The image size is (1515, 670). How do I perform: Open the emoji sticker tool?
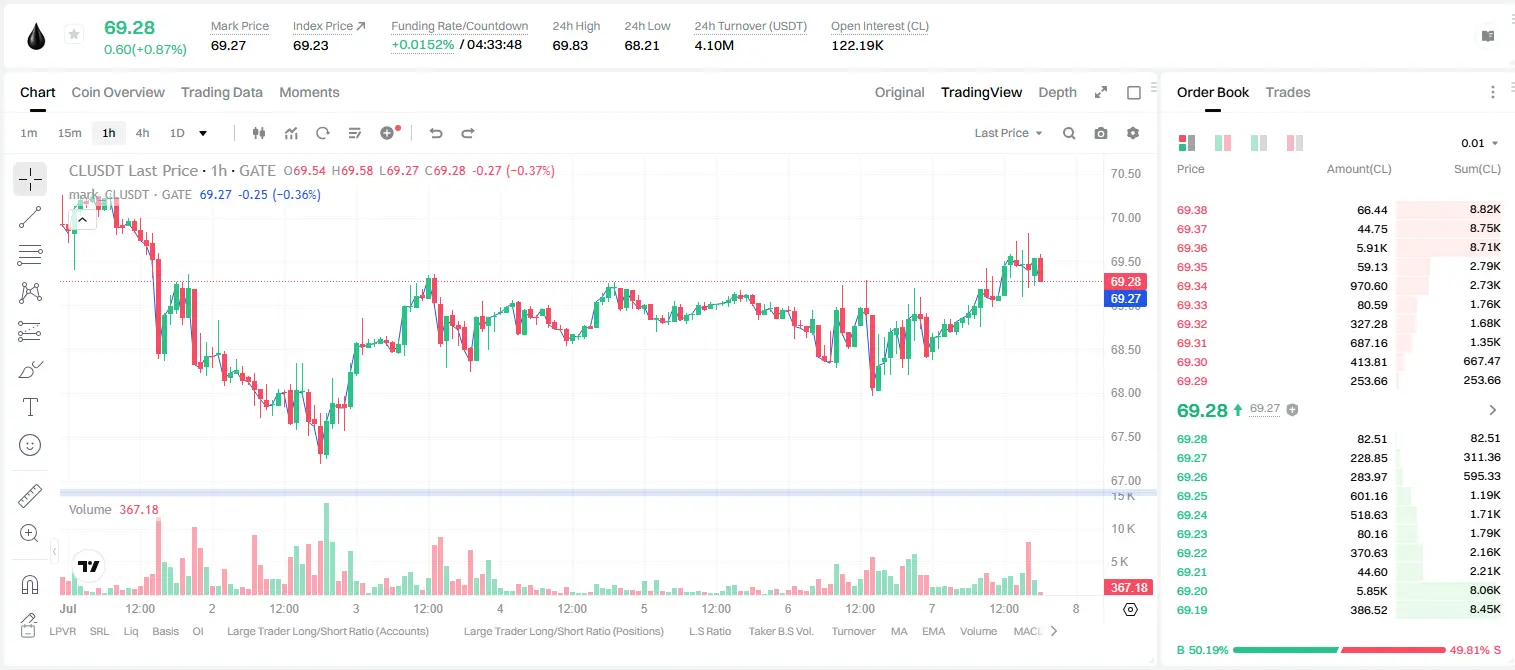tap(30, 445)
